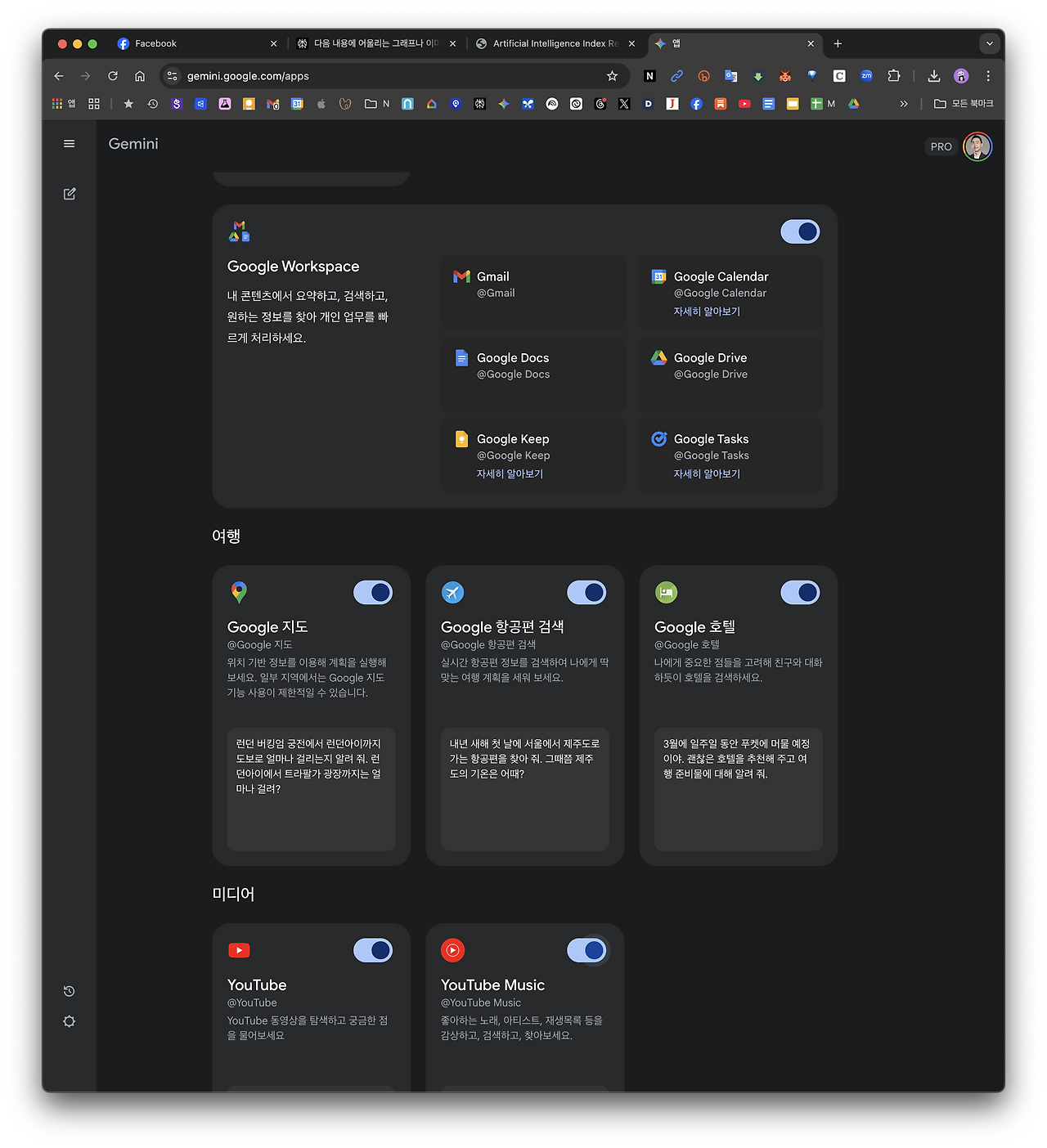Go to the browser home page

click(x=140, y=76)
